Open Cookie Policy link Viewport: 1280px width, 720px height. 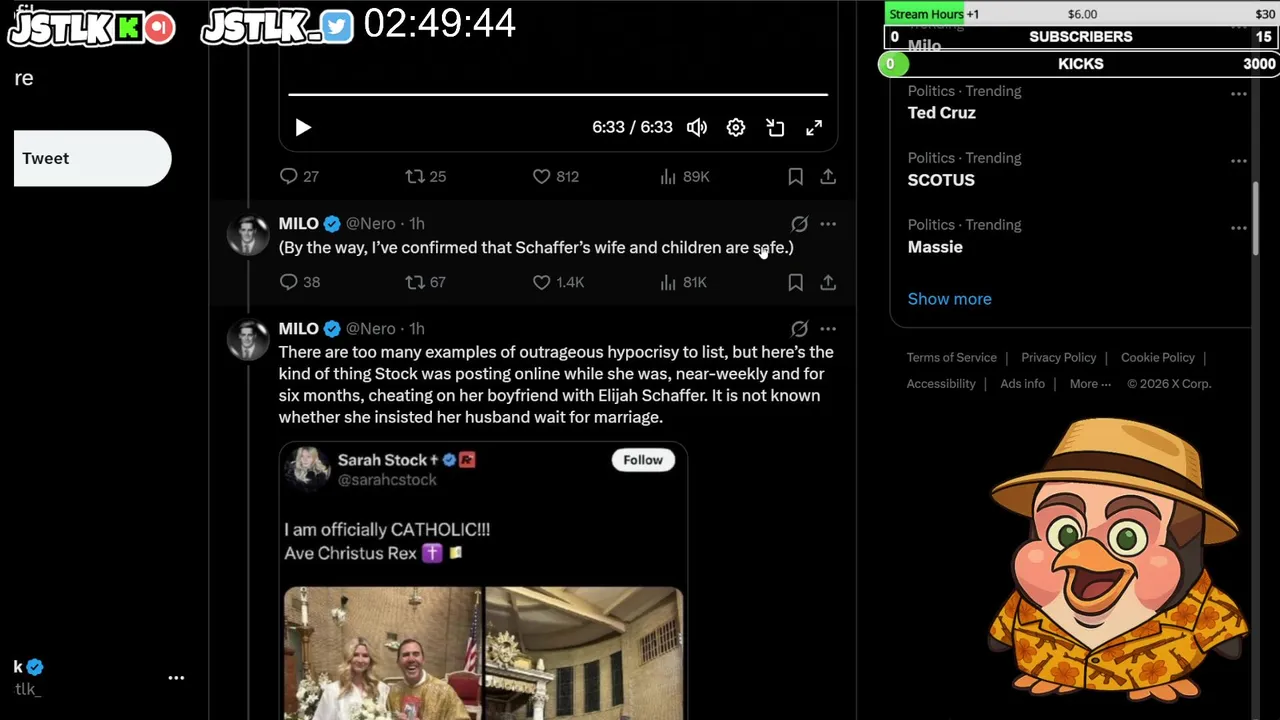(1158, 358)
